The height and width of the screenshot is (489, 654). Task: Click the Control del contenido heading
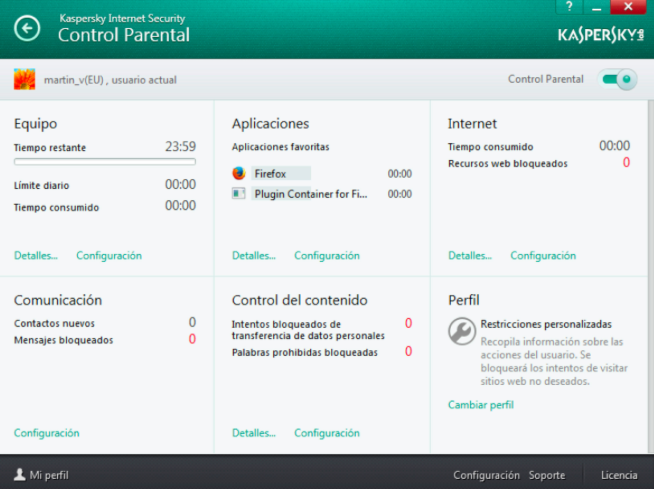click(x=299, y=300)
